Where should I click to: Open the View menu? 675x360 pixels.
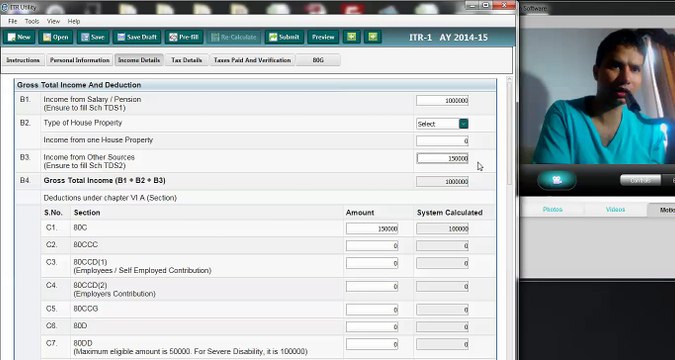(53, 21)
